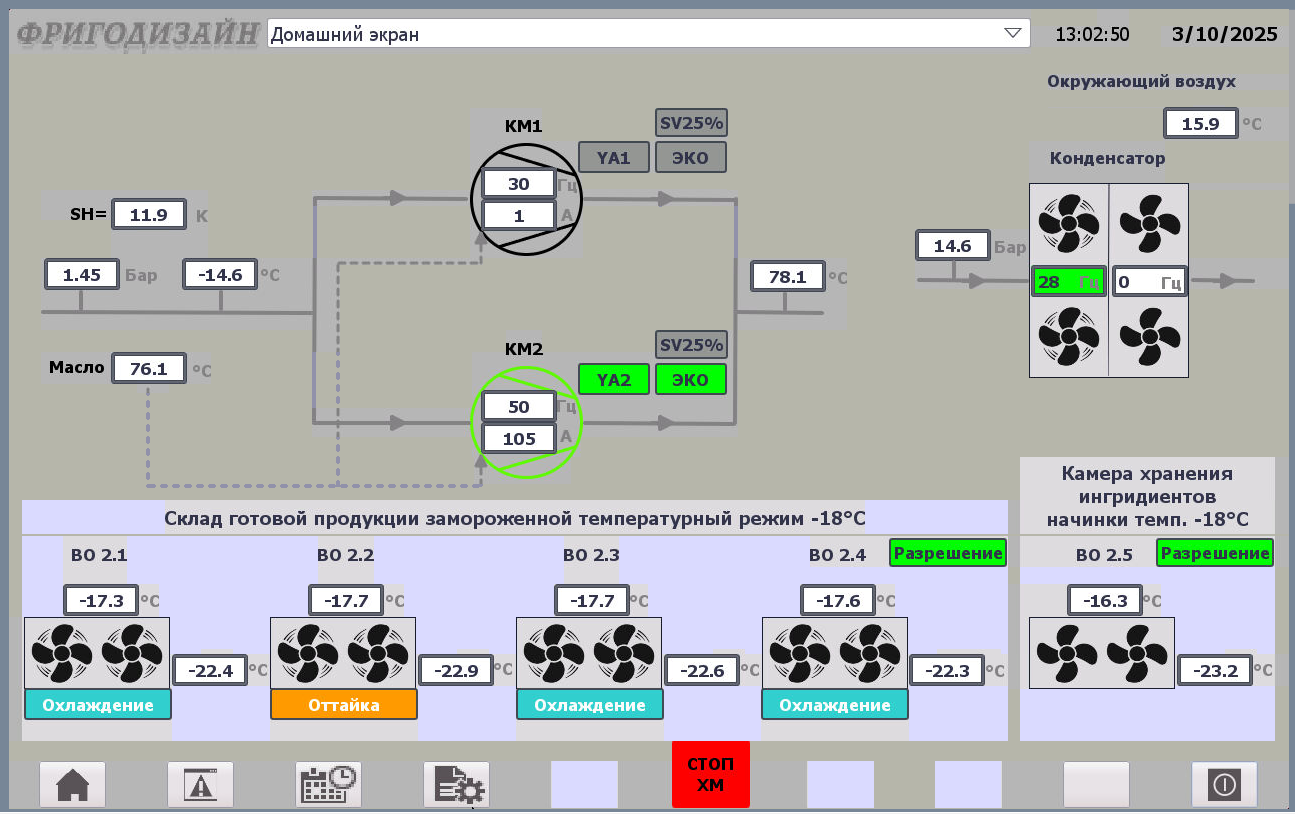The height and width of the screenshot is (814, 1295).
Task: Click the SH superheat value 11.9 field
Action: (x=148, y=214)
